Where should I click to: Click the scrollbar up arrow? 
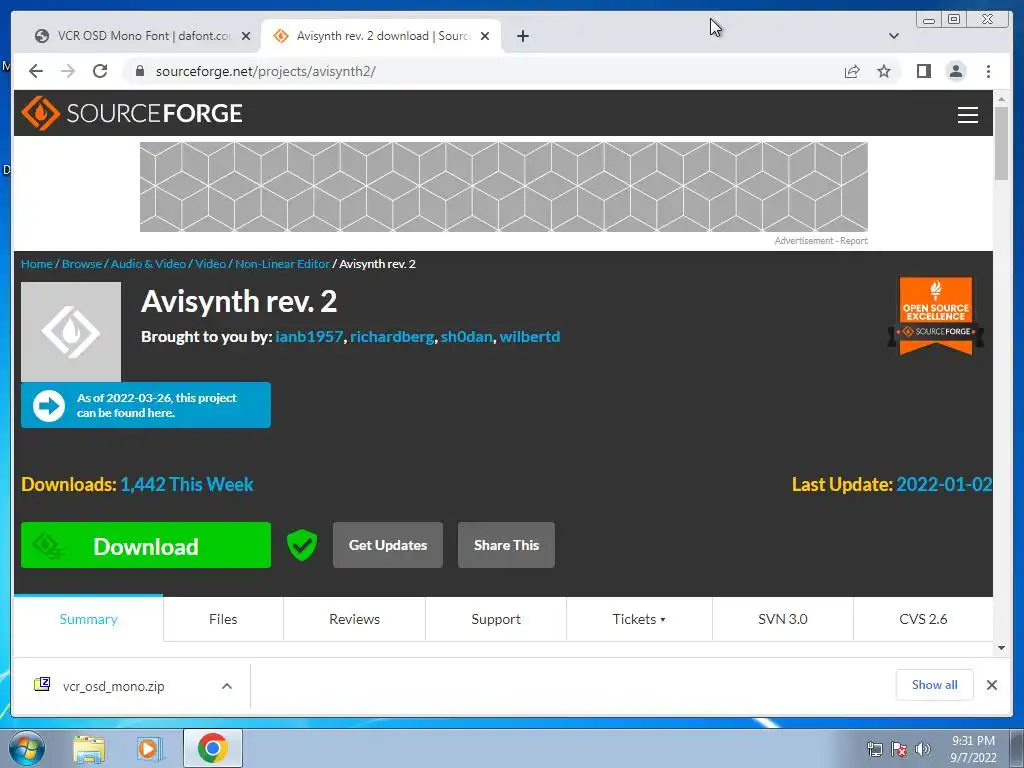click(x=1001, y=99)
